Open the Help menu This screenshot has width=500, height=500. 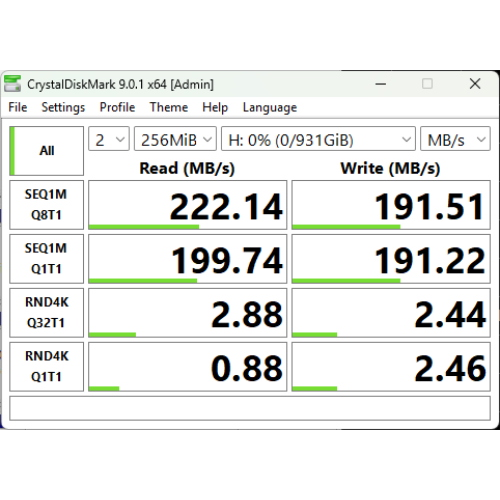pyautogui.click(x=215, y=107)
